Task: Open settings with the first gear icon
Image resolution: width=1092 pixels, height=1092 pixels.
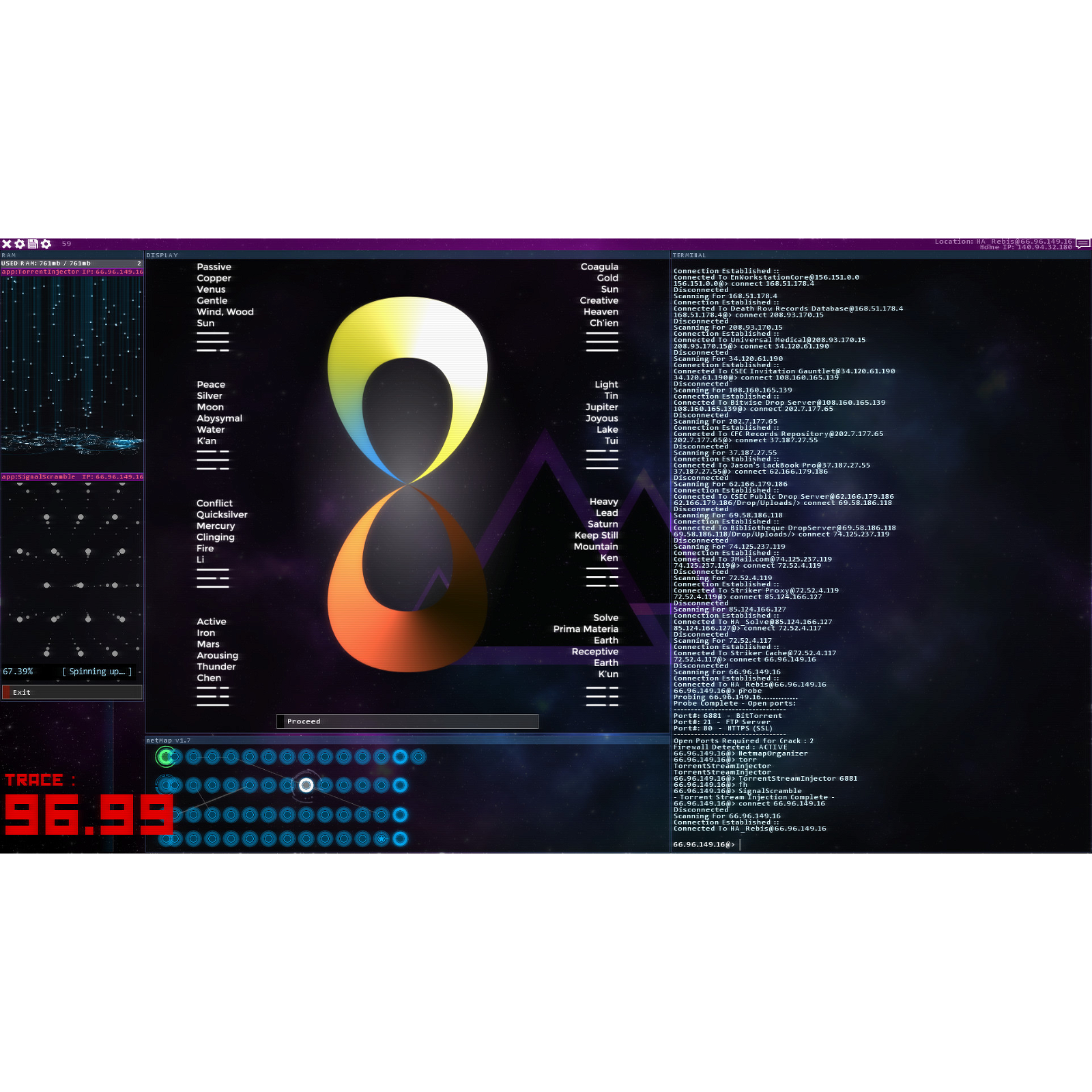Action: (20, 244)
